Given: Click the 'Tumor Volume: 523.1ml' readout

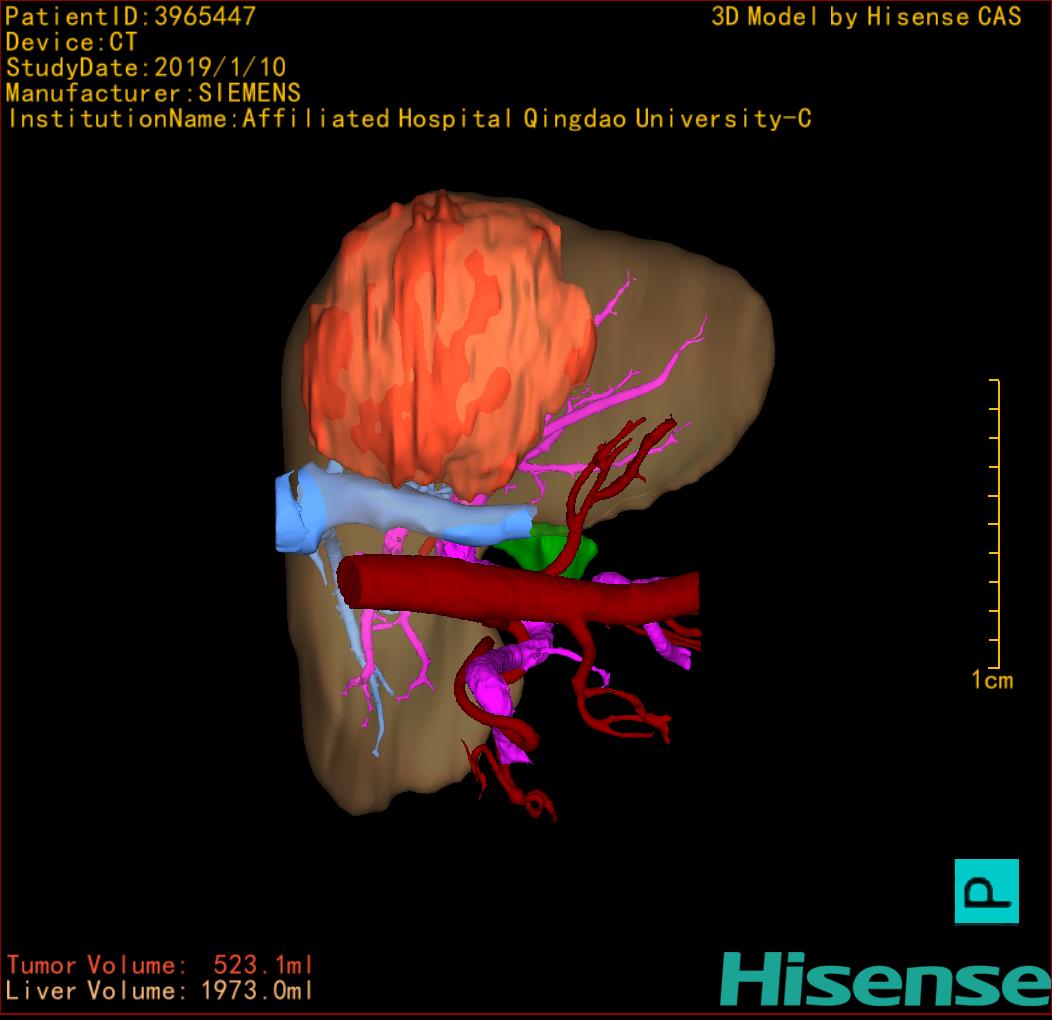Looking at the screenshot, I should (x=160, y=965).
